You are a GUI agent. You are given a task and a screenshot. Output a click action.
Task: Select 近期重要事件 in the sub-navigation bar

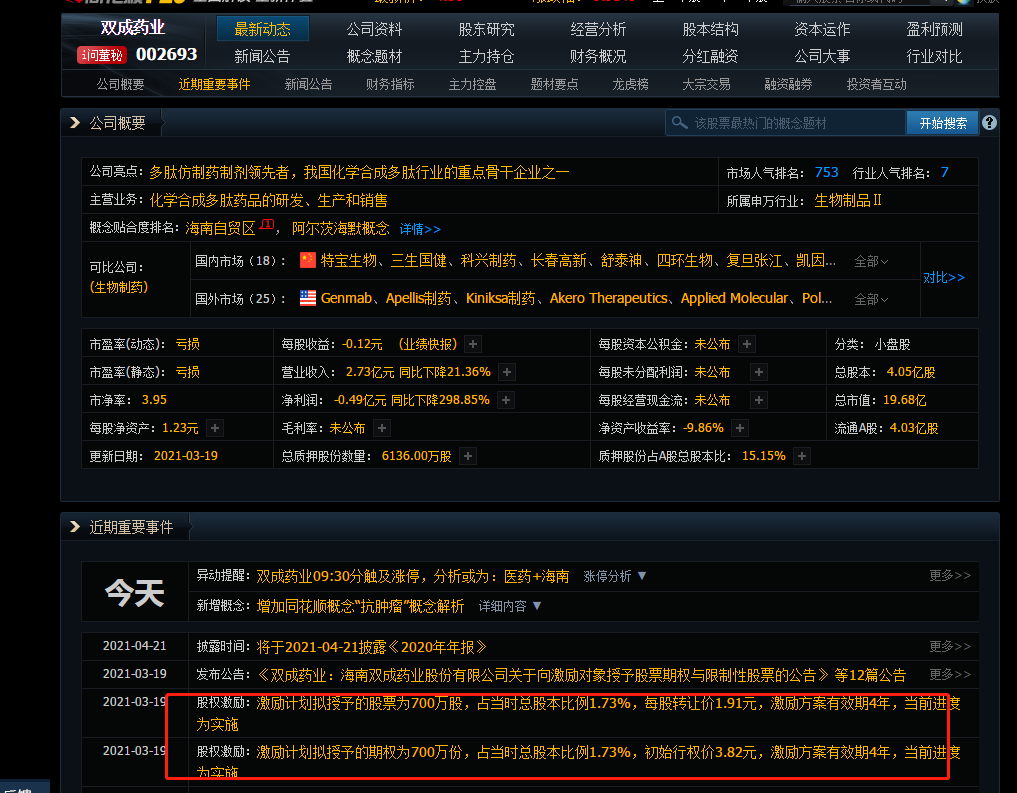click(214, 84)
